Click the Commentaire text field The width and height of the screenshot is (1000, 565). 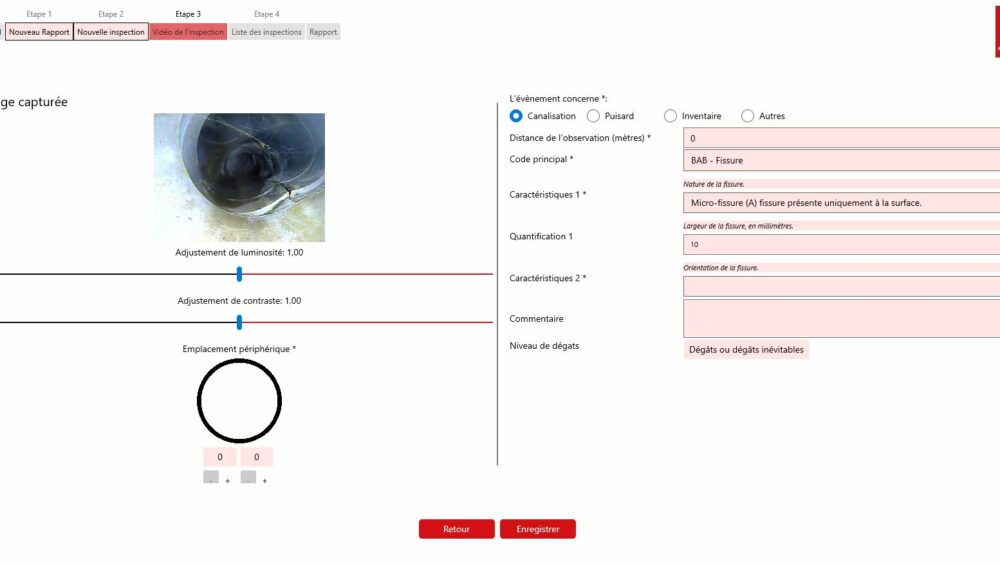[840, 319]
